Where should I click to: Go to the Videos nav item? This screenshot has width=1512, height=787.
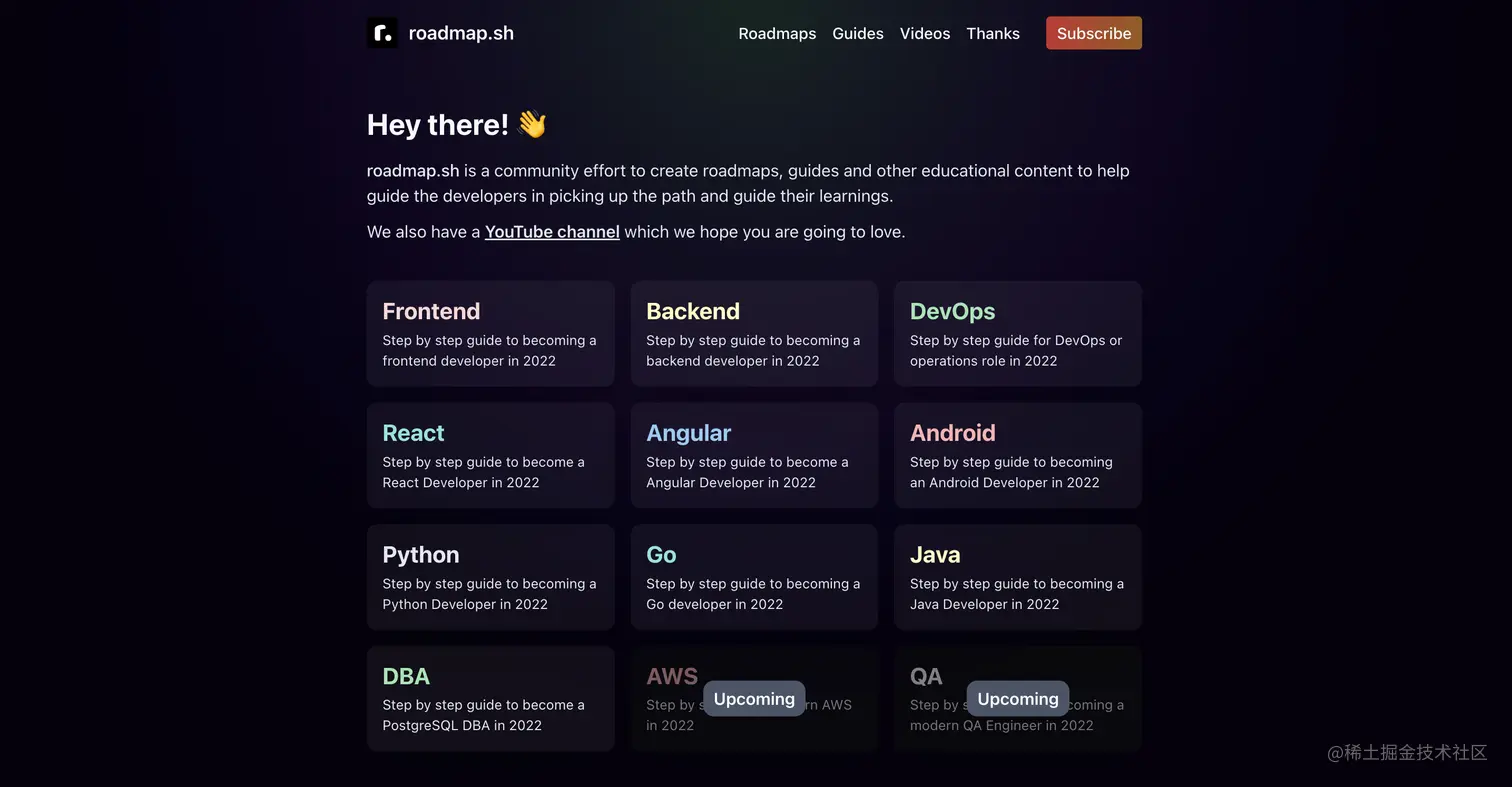[925, 33]
